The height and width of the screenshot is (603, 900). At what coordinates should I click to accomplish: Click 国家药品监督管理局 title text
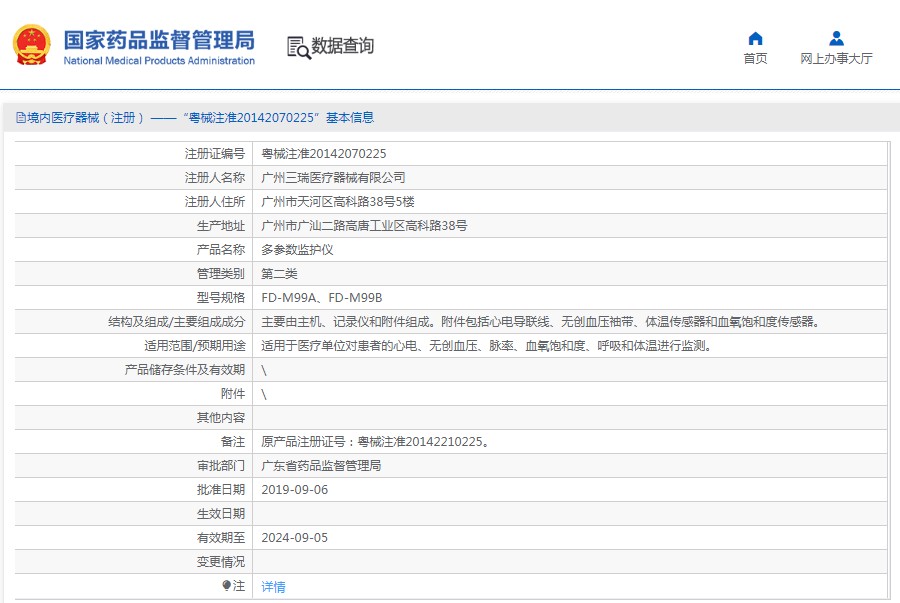coord(159,40)
